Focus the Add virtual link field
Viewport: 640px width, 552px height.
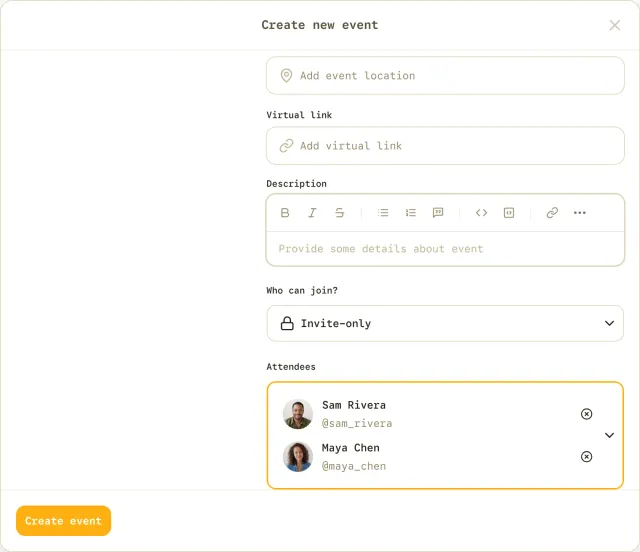445,146
